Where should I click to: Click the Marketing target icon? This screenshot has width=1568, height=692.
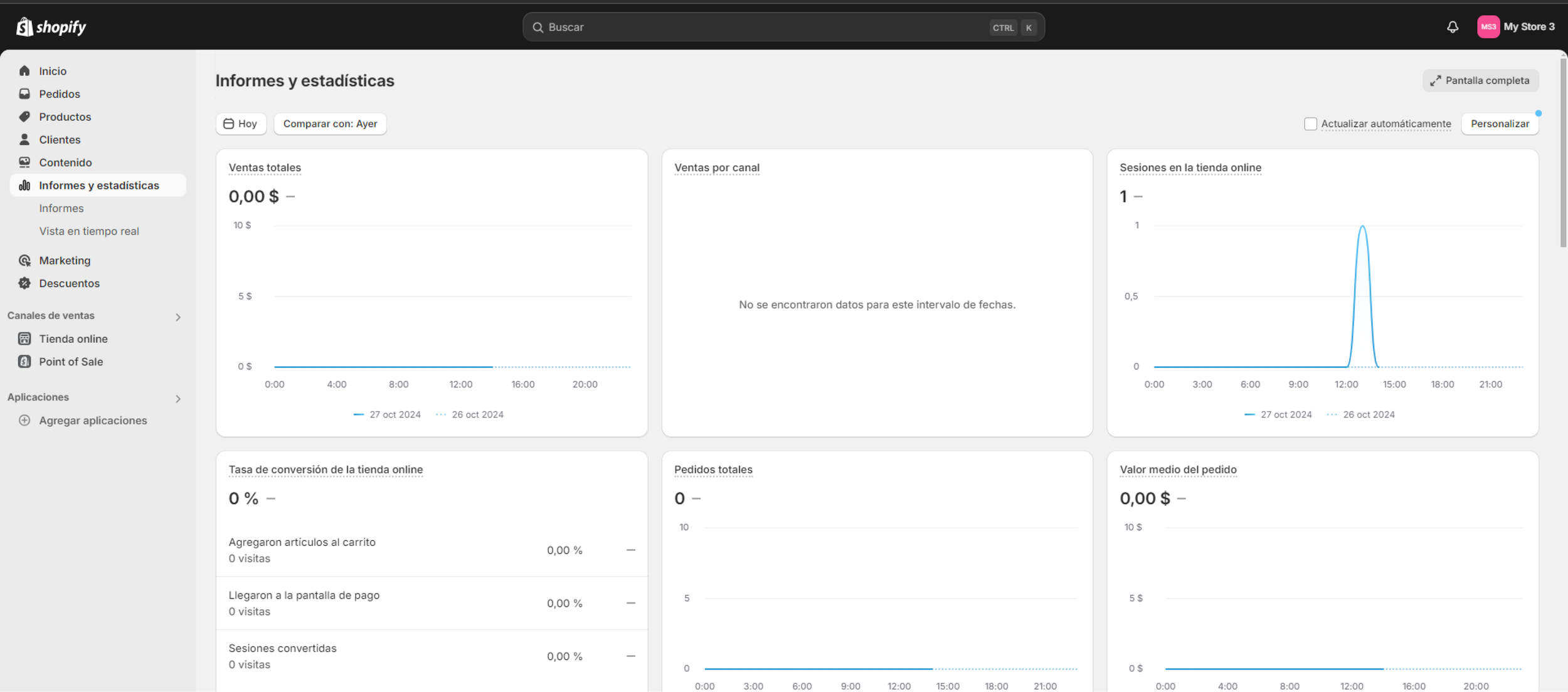(x=24, y=260)
